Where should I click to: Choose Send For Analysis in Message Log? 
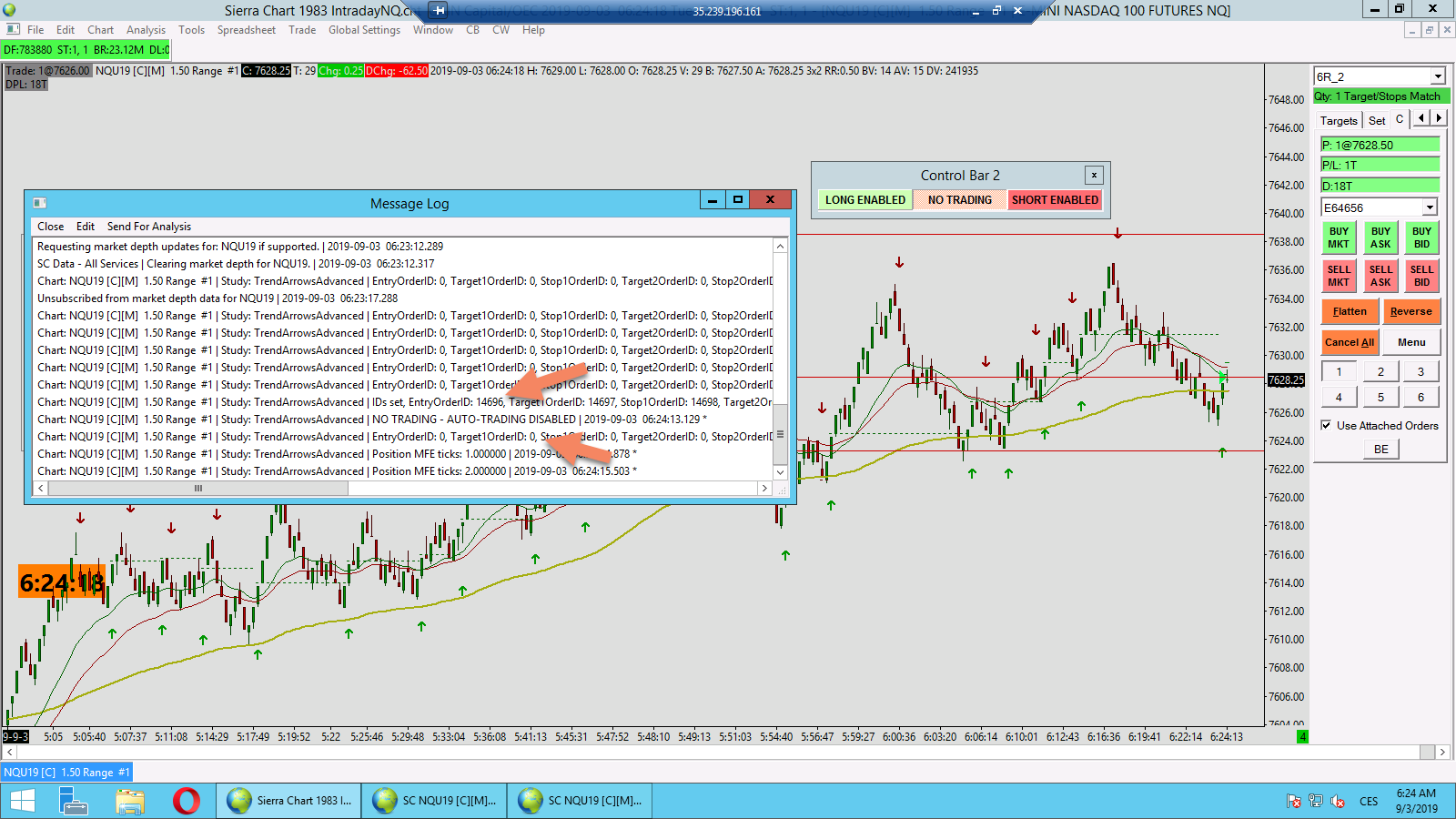(x=149, y=227)
